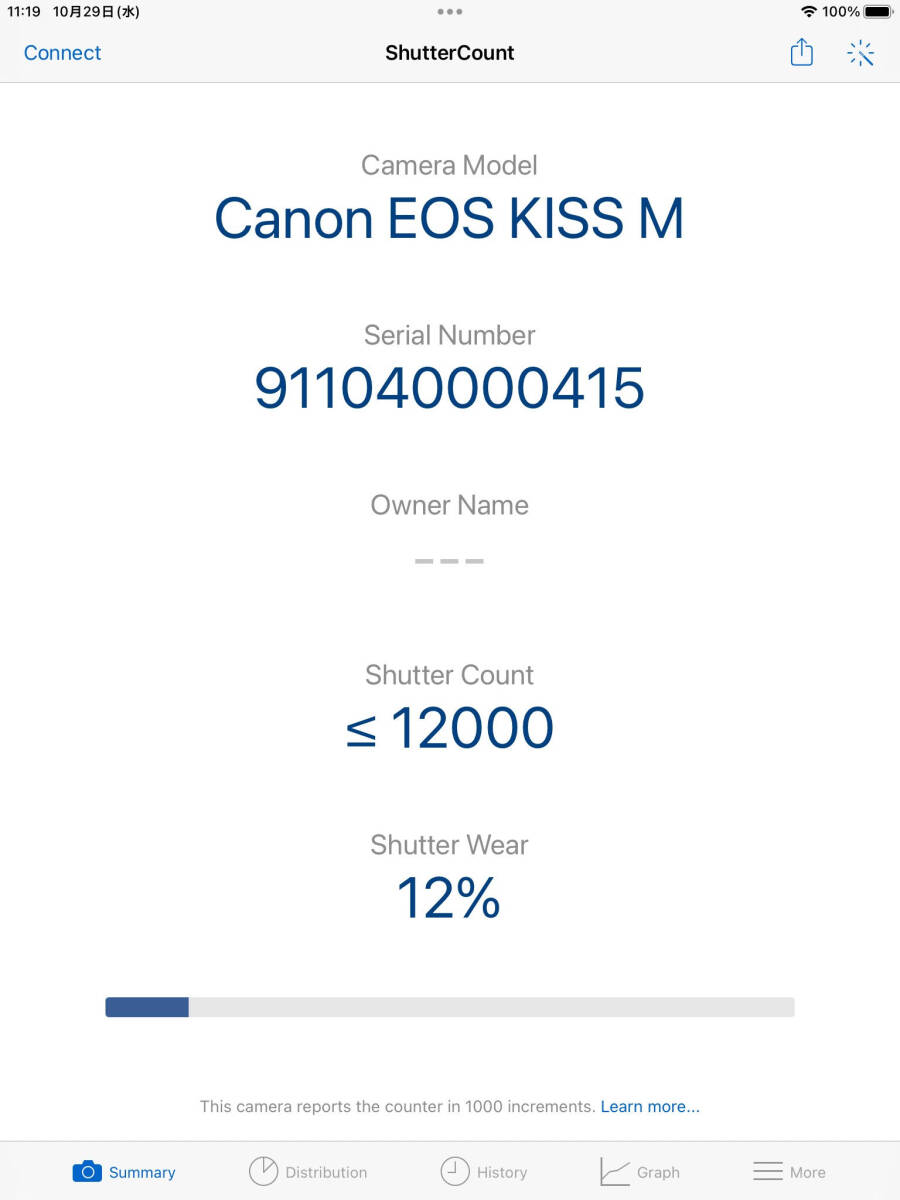The height and width of the screenshot is (1200, 900).
Task: Select the serial number 911040000415
Action: tap(450, 388)
